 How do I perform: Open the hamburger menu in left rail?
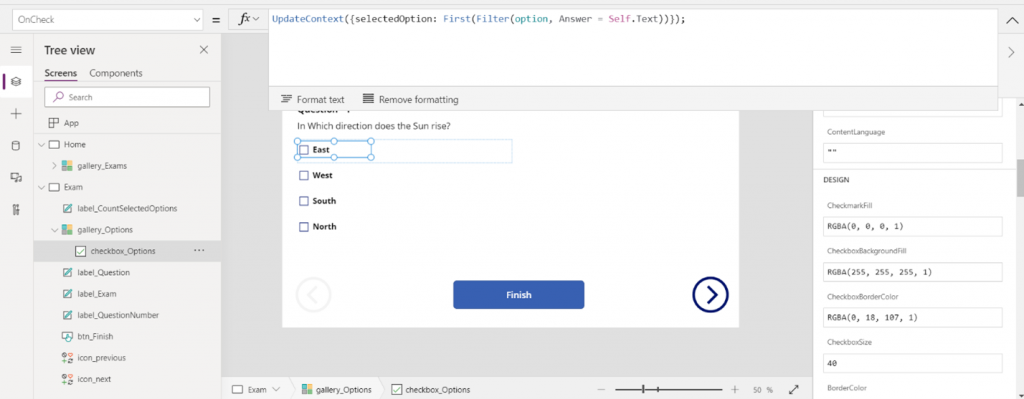(x=16, y=50)
